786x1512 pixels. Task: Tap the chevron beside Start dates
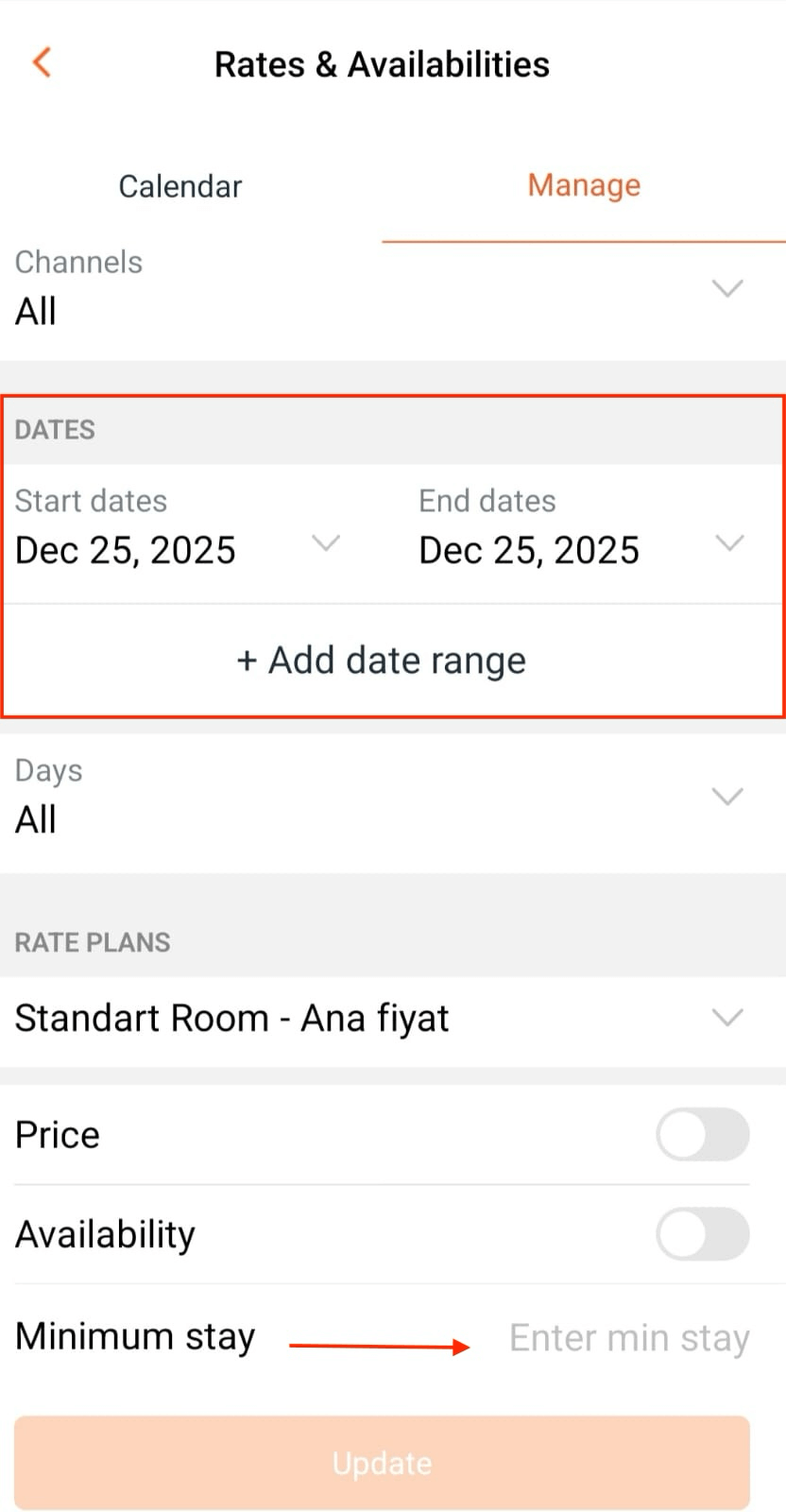[x=326, y=542]
